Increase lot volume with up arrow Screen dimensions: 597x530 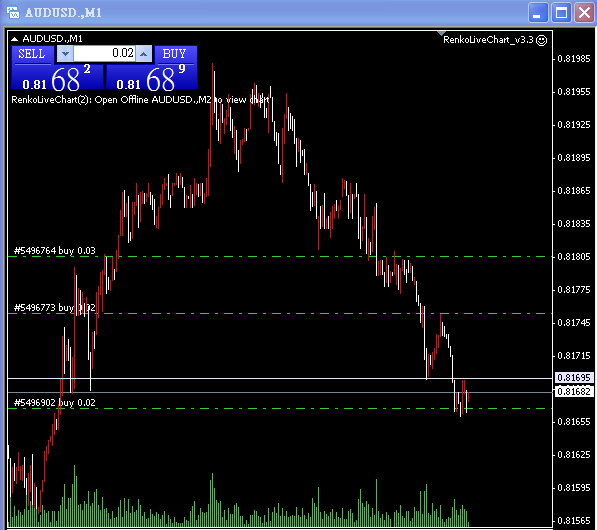point(144,54)
